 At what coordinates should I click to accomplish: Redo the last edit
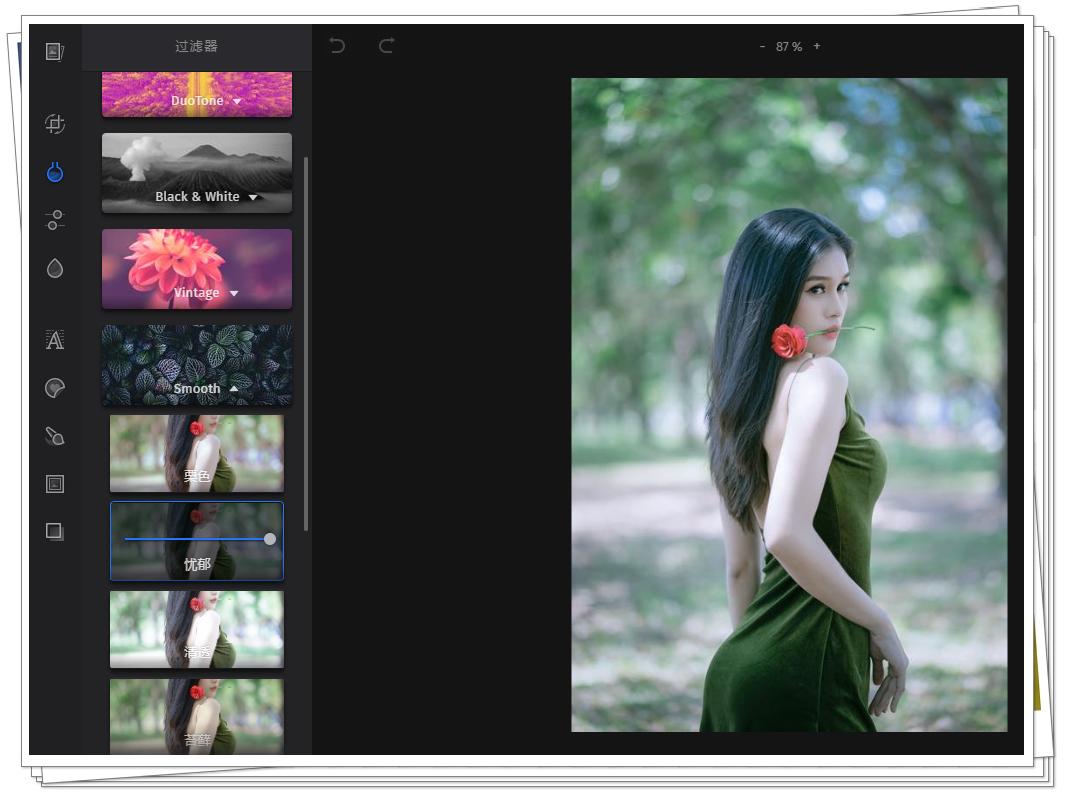coord(386,46)
